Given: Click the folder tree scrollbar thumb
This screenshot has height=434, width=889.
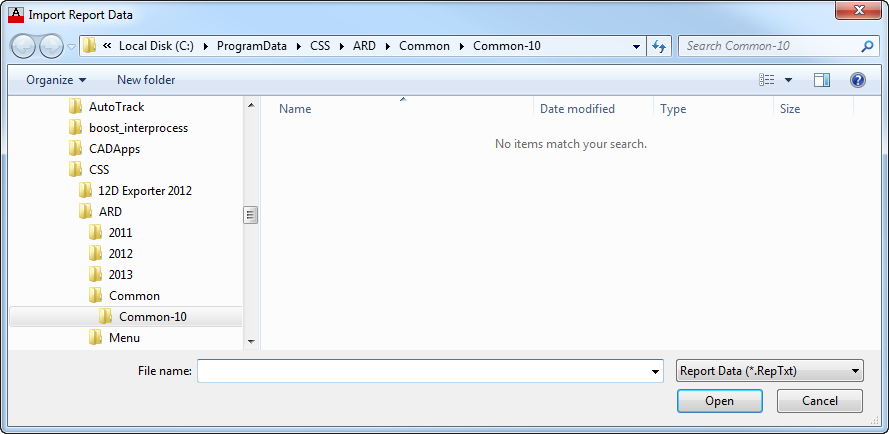Looking at the screenshot, I should pyautogui.click(x=251, y=215).
